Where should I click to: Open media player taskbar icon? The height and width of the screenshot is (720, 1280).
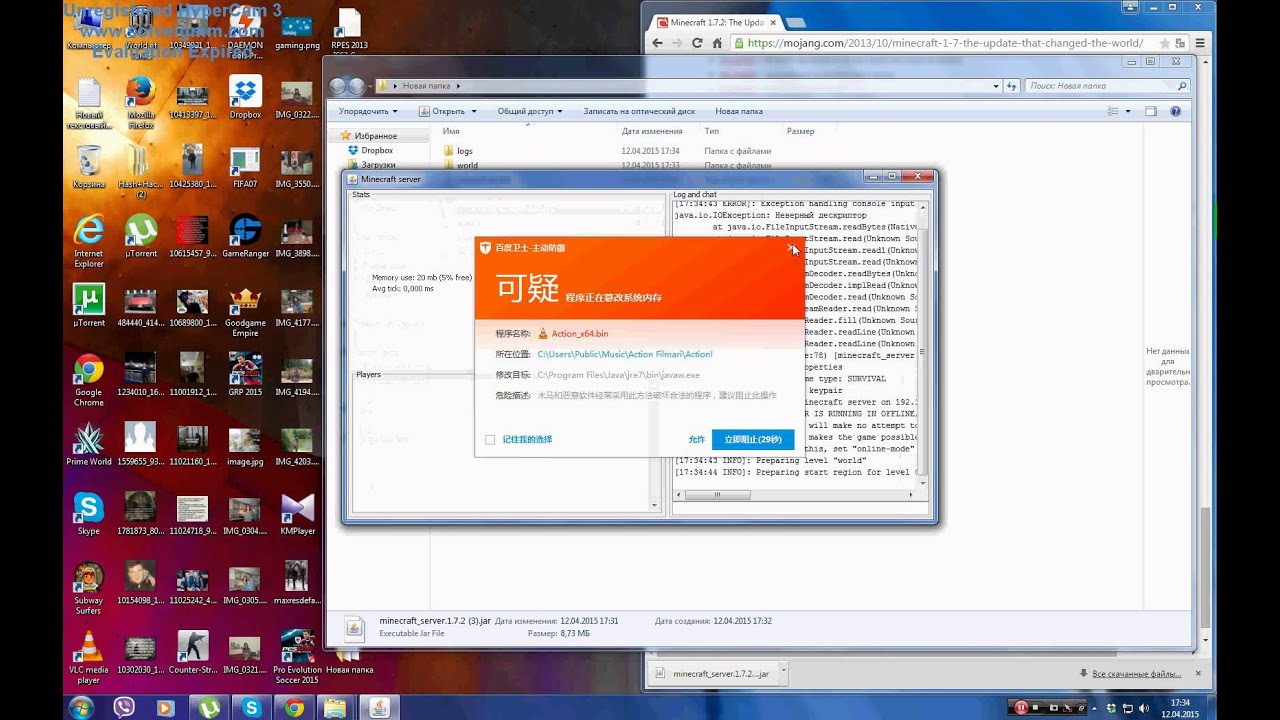(x=166, y=708)
